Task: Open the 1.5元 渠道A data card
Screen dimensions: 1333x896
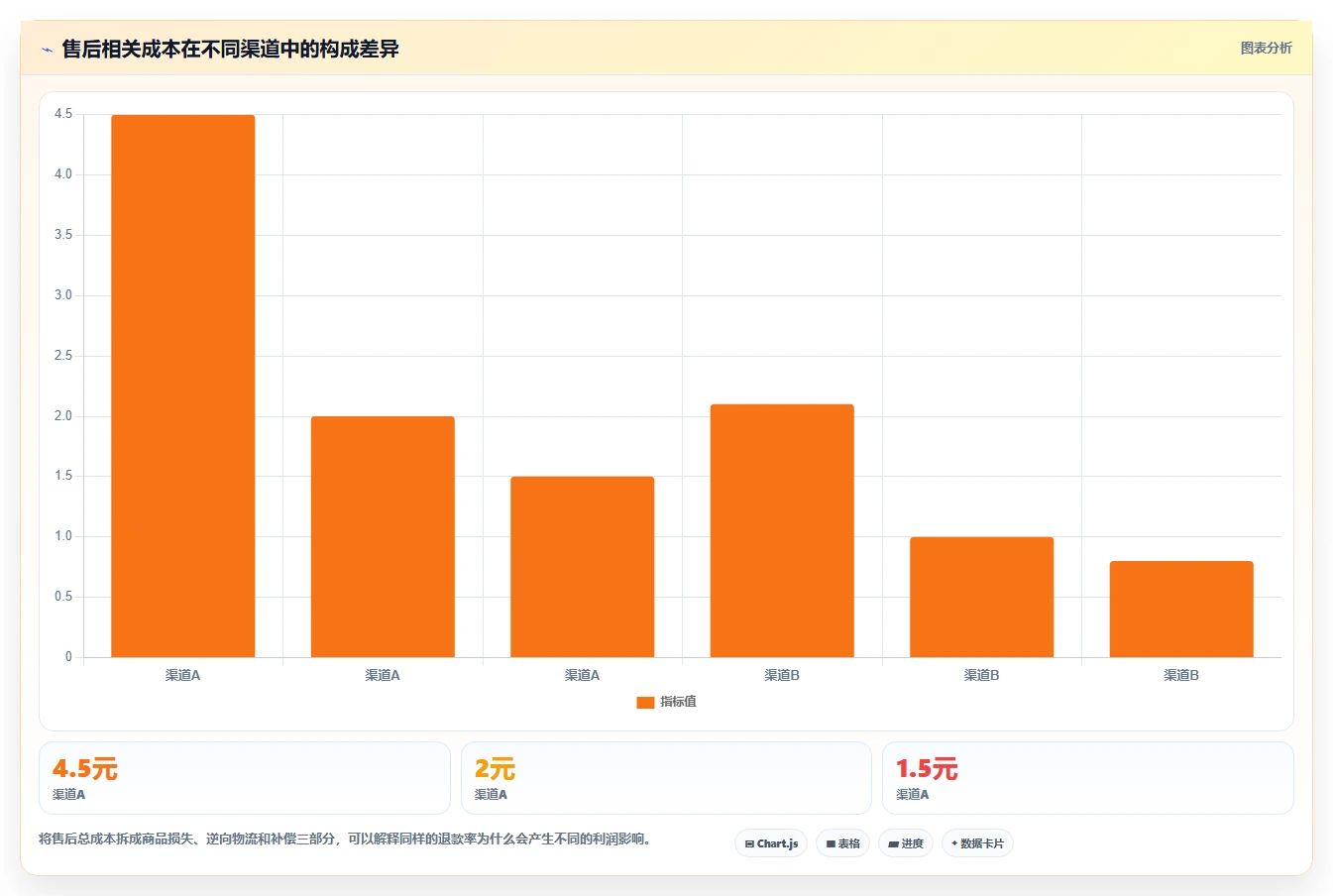Action: [x=1088, y=778]
